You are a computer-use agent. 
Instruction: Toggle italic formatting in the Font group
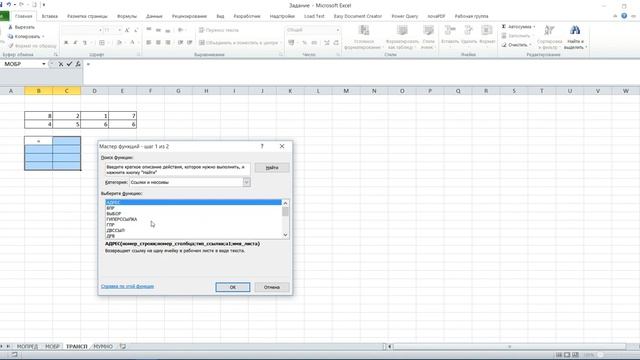click(x=75, y=42)
